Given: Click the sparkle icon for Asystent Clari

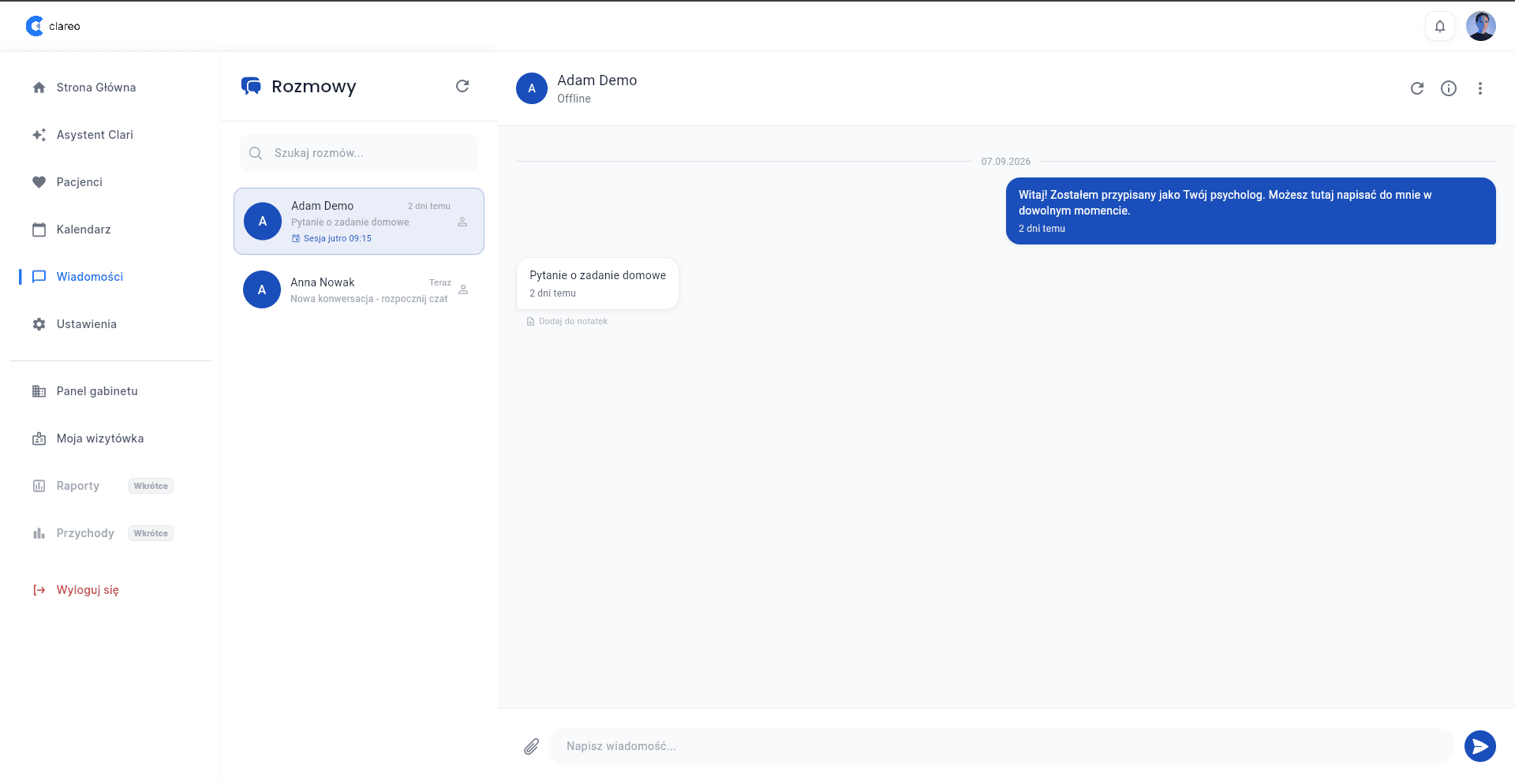Looking at the screenshot, I should pyautogui.click(x=39, y=135).
